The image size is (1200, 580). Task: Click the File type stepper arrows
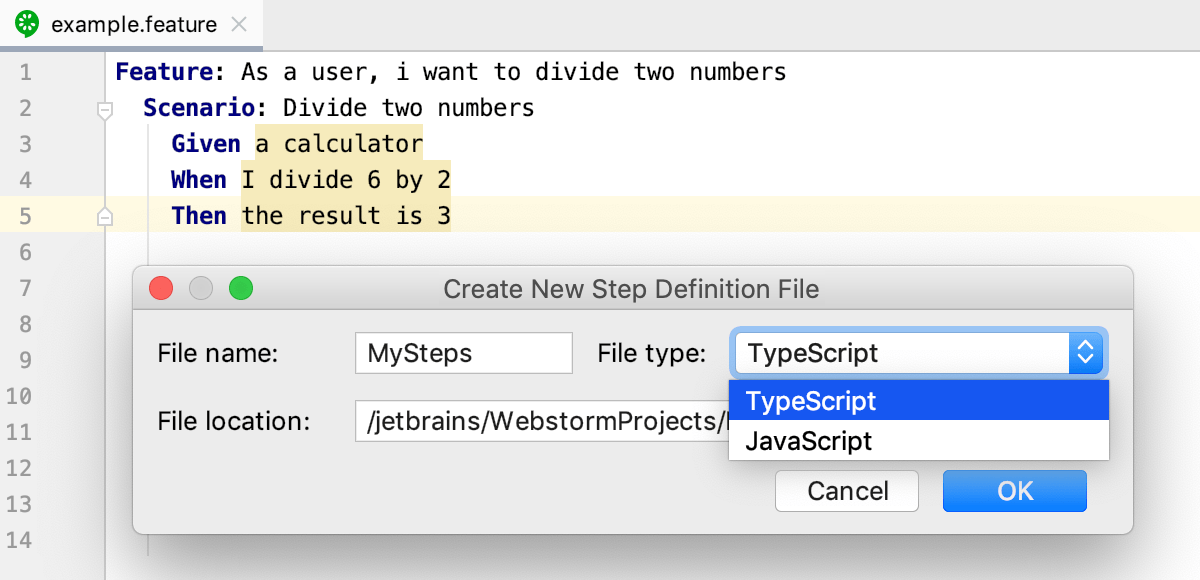click(x=1086, y=352)
